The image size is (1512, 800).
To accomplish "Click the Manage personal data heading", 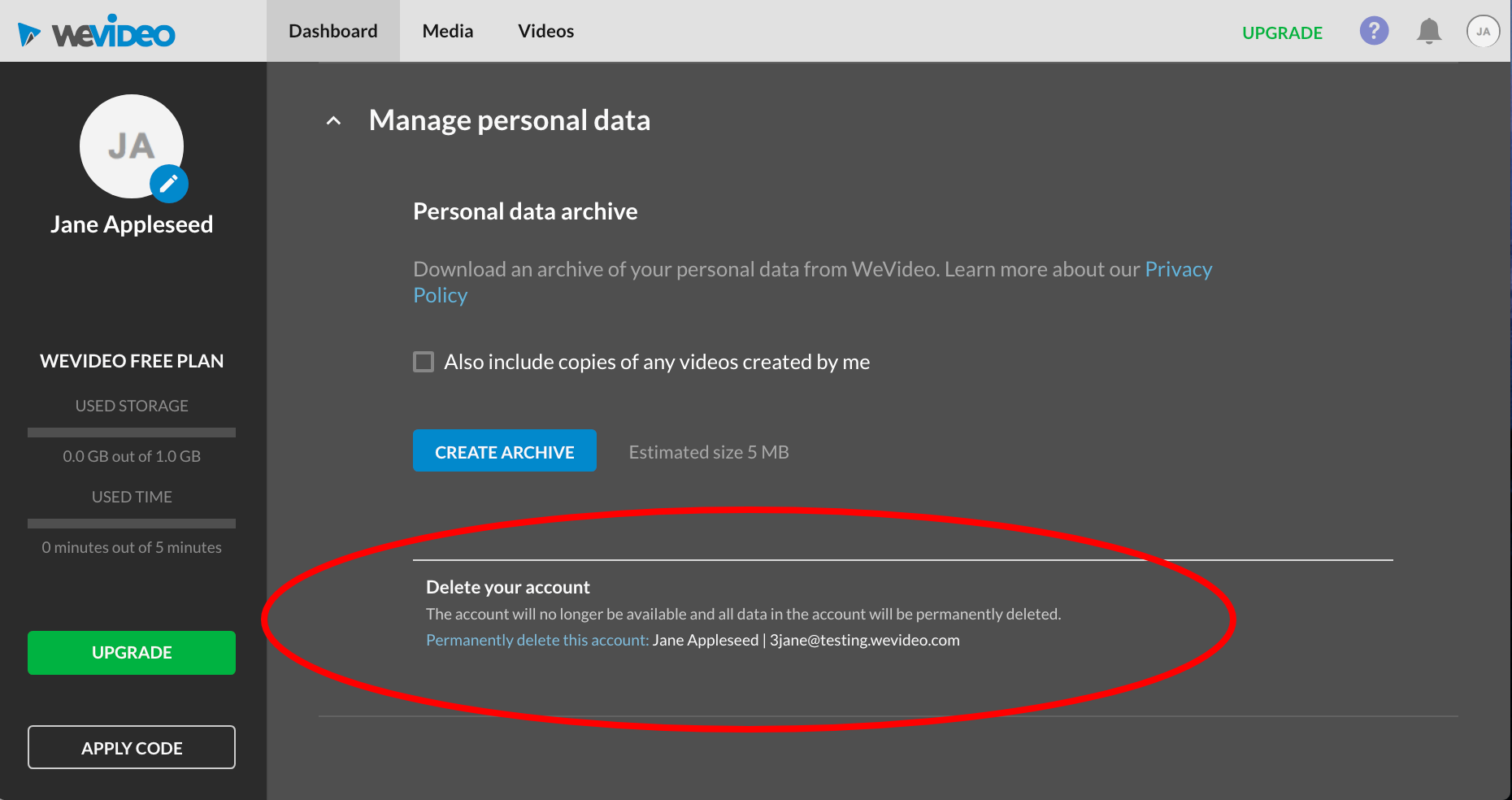I will pos(509,121).
